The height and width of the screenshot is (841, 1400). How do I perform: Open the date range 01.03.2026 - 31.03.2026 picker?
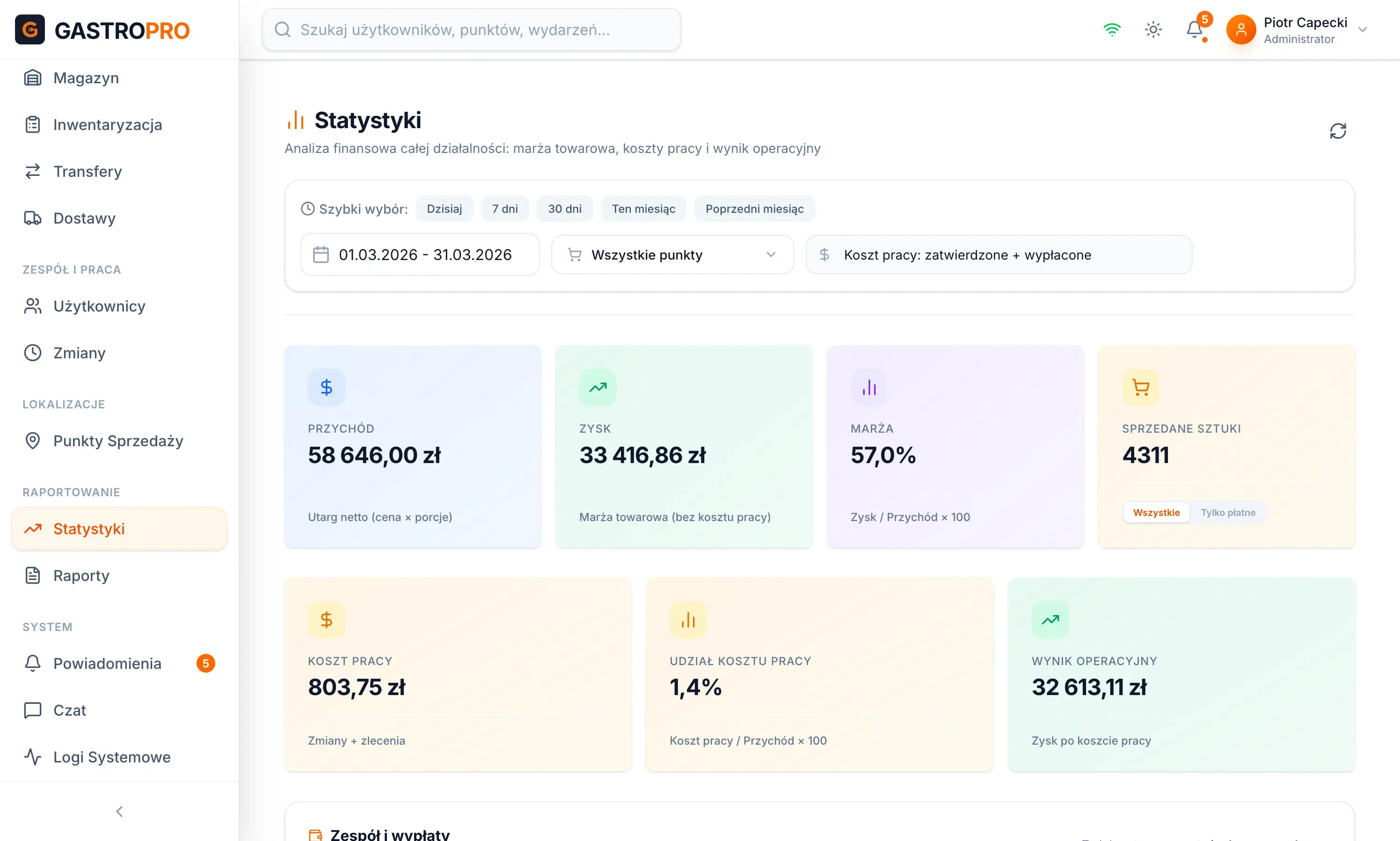(x=420, y=255)
